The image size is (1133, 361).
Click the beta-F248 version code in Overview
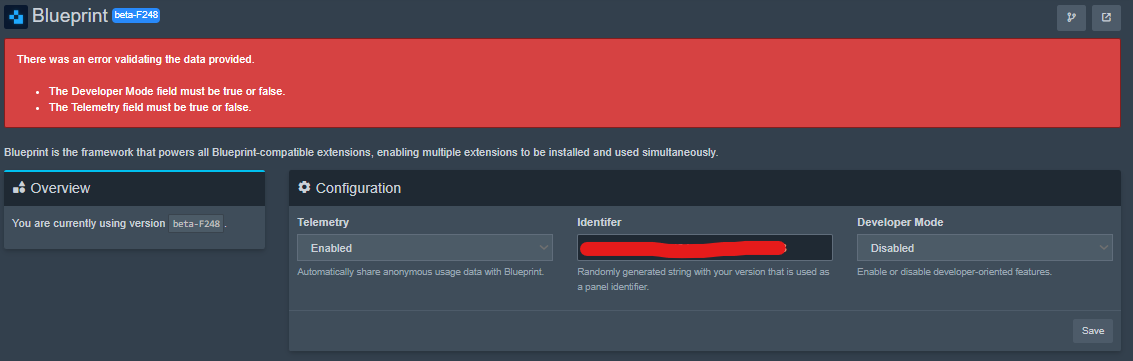coord(197,224)
